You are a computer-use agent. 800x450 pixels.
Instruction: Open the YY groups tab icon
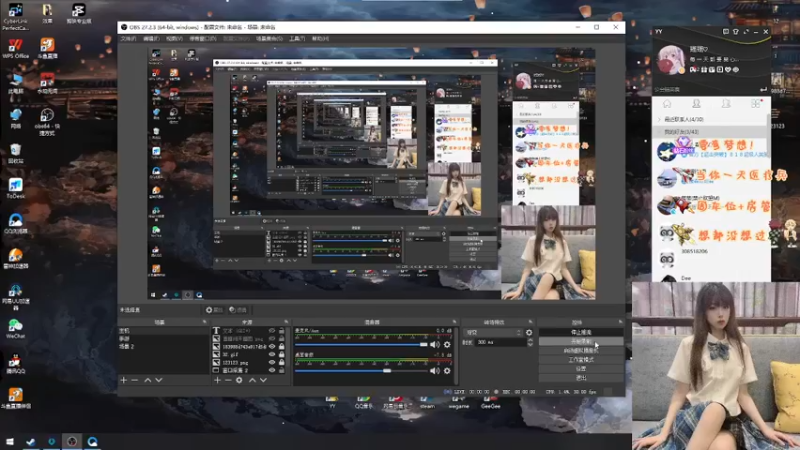point(726,104)
